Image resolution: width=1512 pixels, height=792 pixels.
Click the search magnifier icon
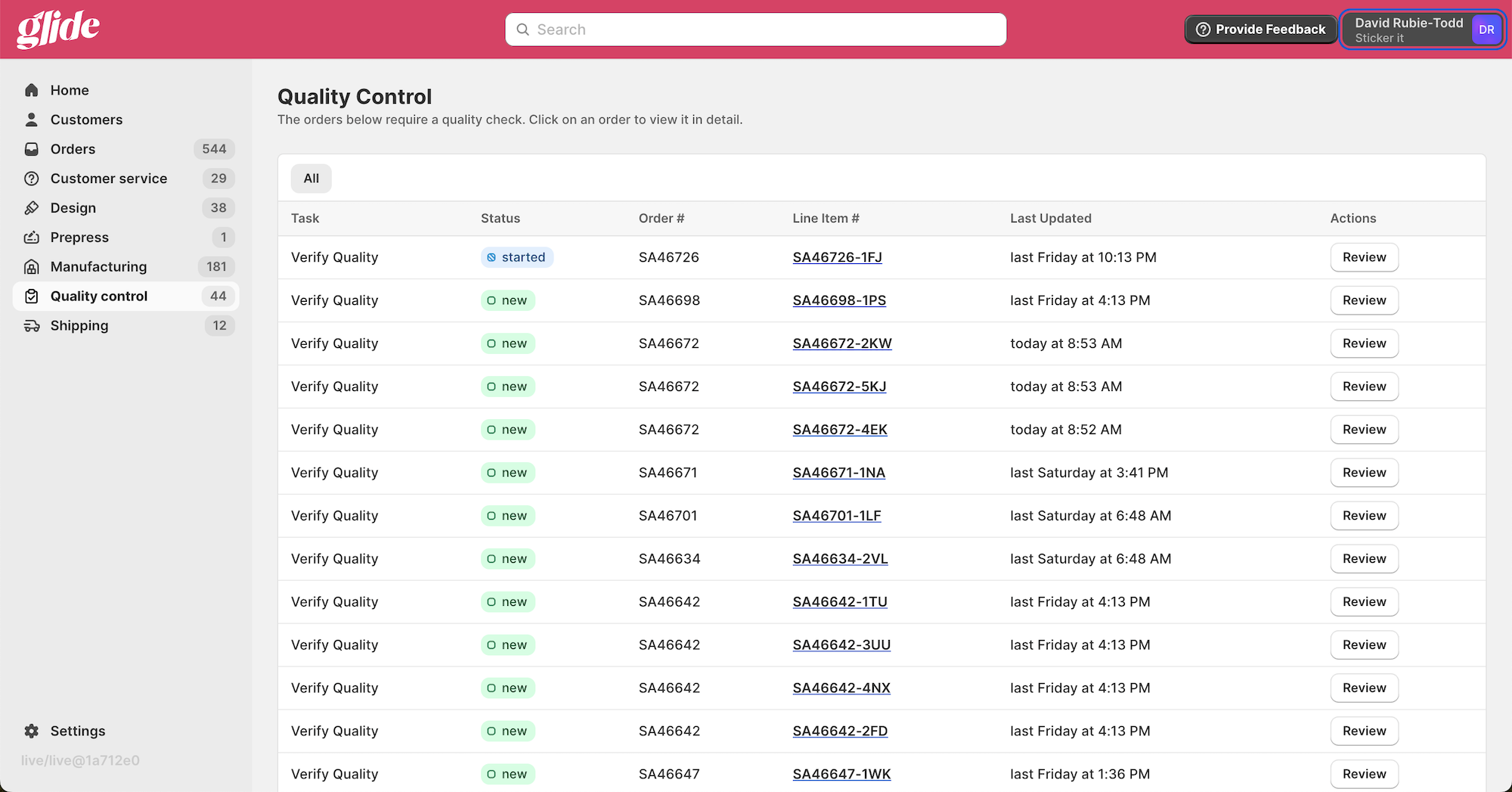[x=522, y=30]
